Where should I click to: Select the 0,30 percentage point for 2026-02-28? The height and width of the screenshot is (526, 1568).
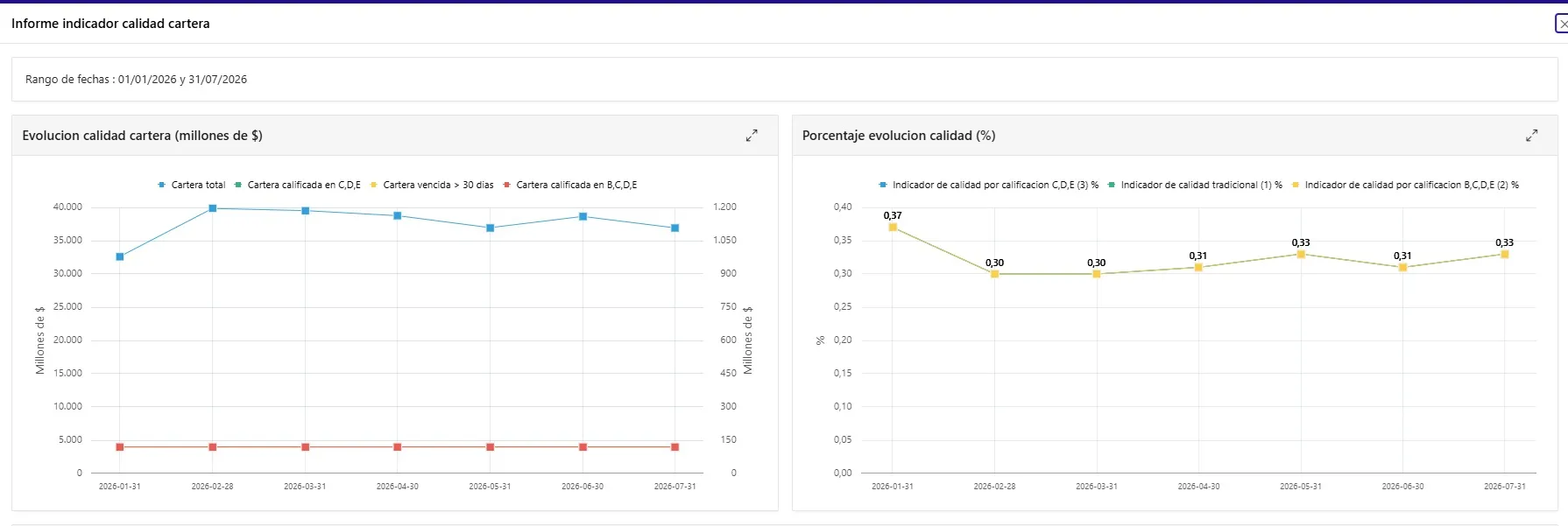pyautogui.click(x=995, y=274)
